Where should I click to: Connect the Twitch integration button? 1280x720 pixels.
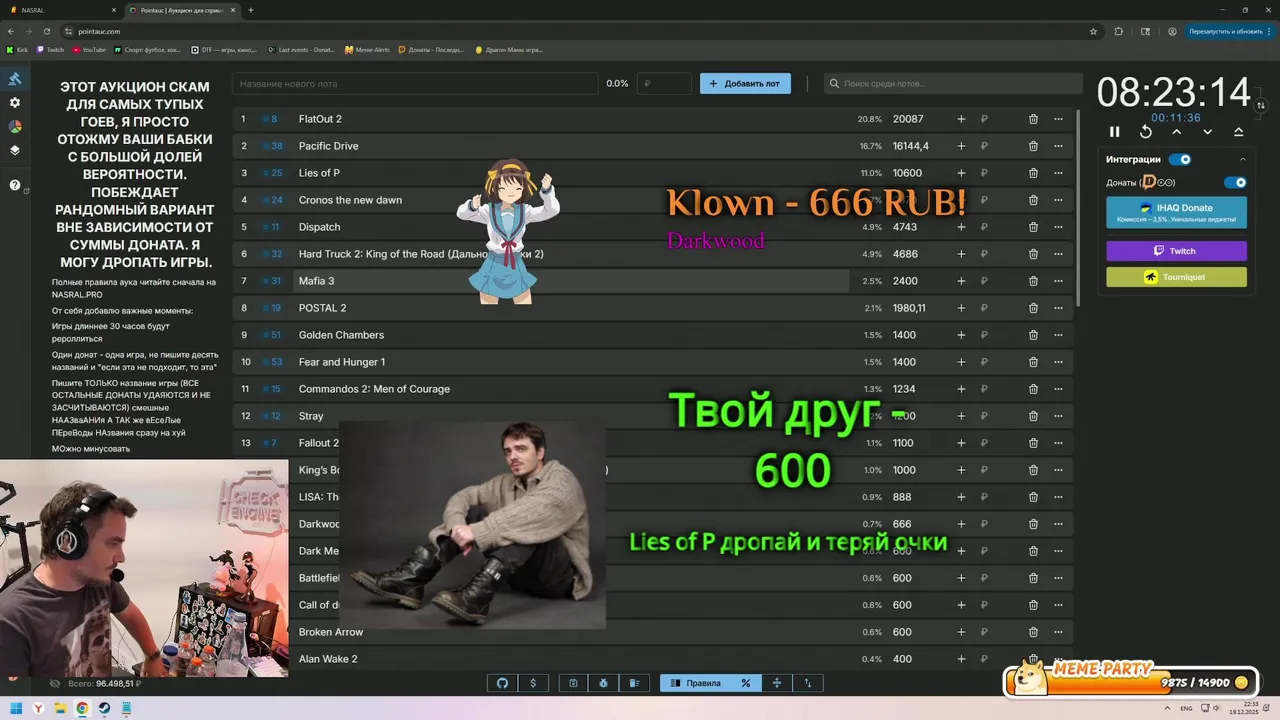tap(1176, 251)
